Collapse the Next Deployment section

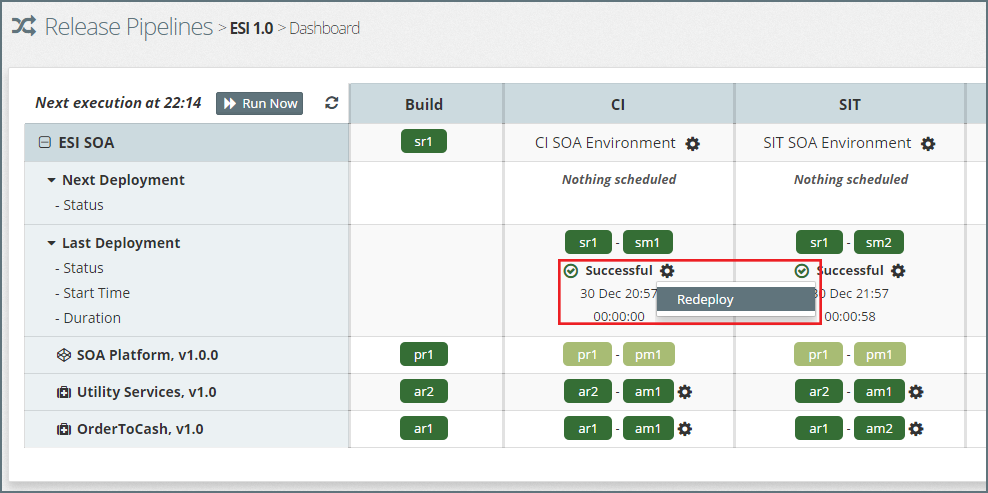click(x=51, y=181)
